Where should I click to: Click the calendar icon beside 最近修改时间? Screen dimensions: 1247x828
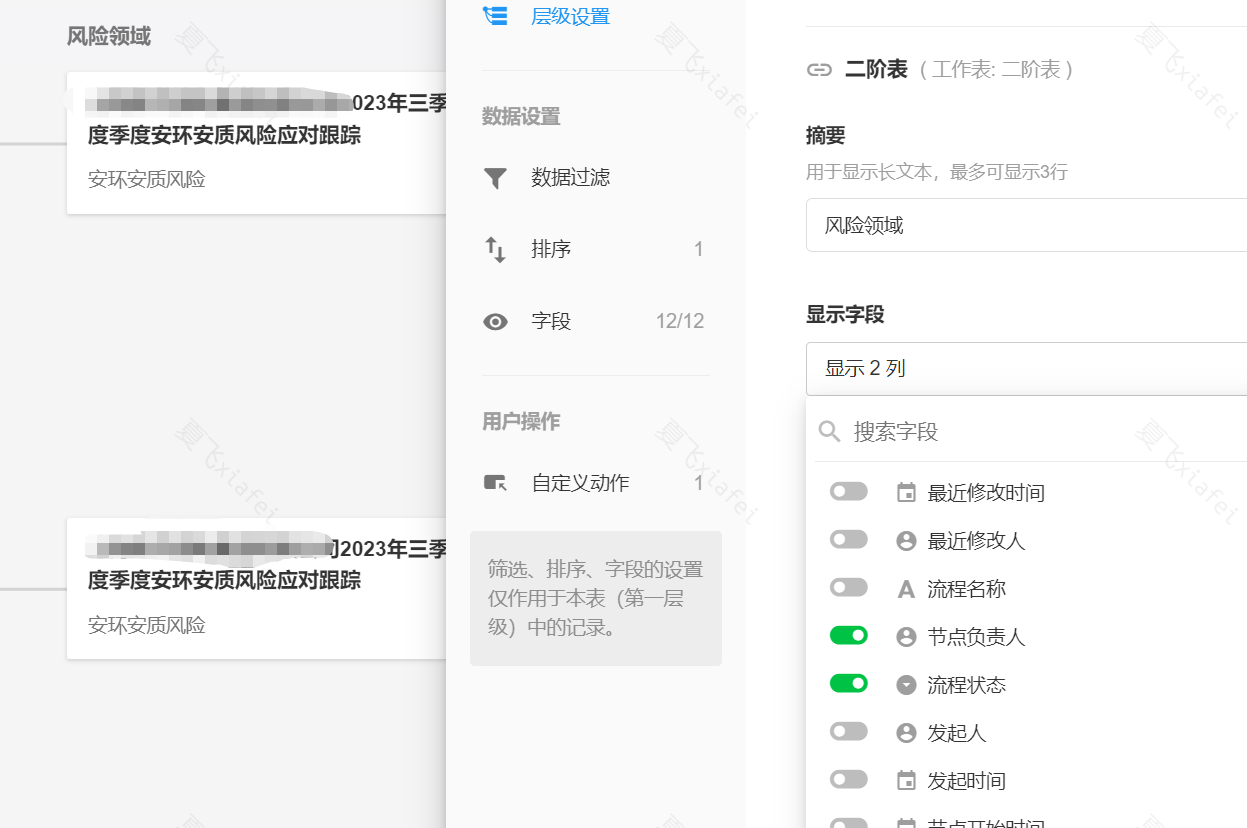click(906, 493)
